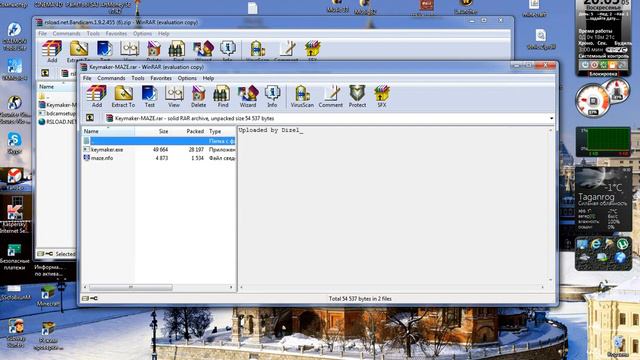This screenshot has width=640, height=360.
Task: Click Find icon in background Bandicam window
Action: click(x=178, y=51)
